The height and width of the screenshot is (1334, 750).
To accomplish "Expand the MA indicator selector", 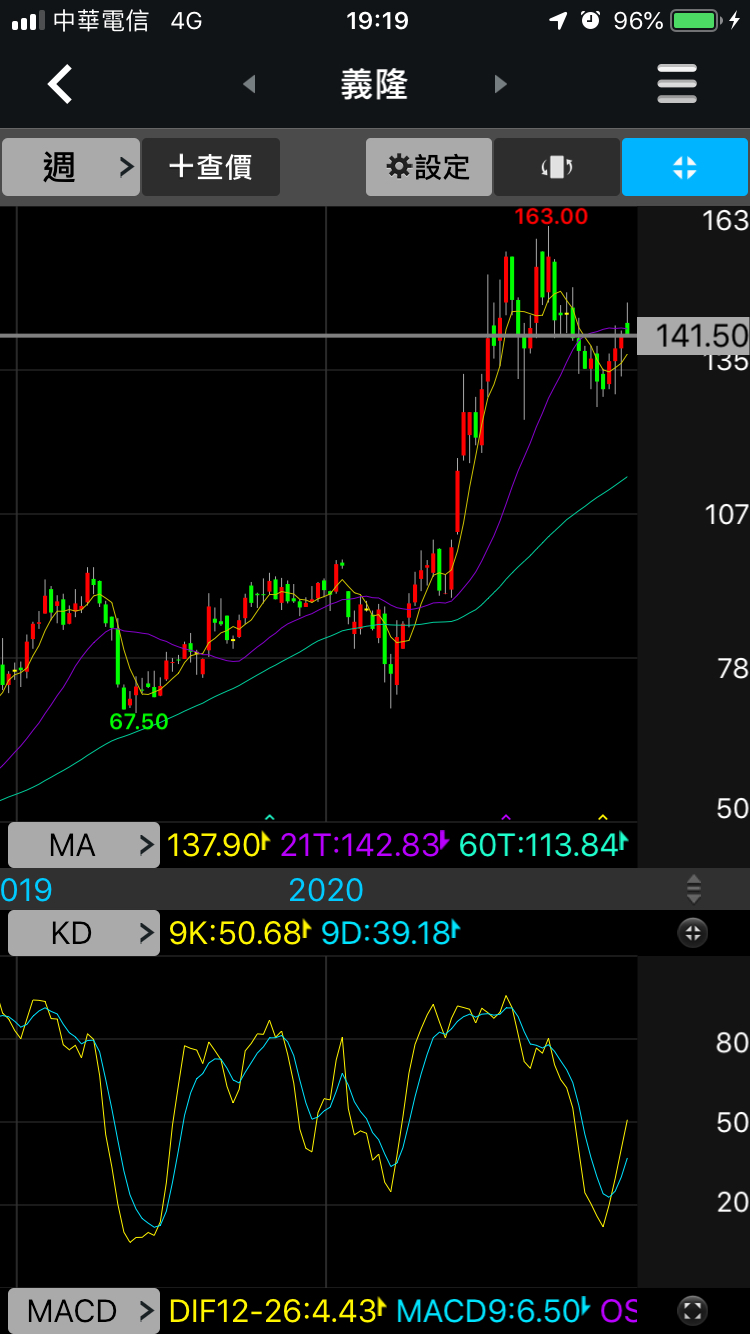I will [x=84, y=846].
